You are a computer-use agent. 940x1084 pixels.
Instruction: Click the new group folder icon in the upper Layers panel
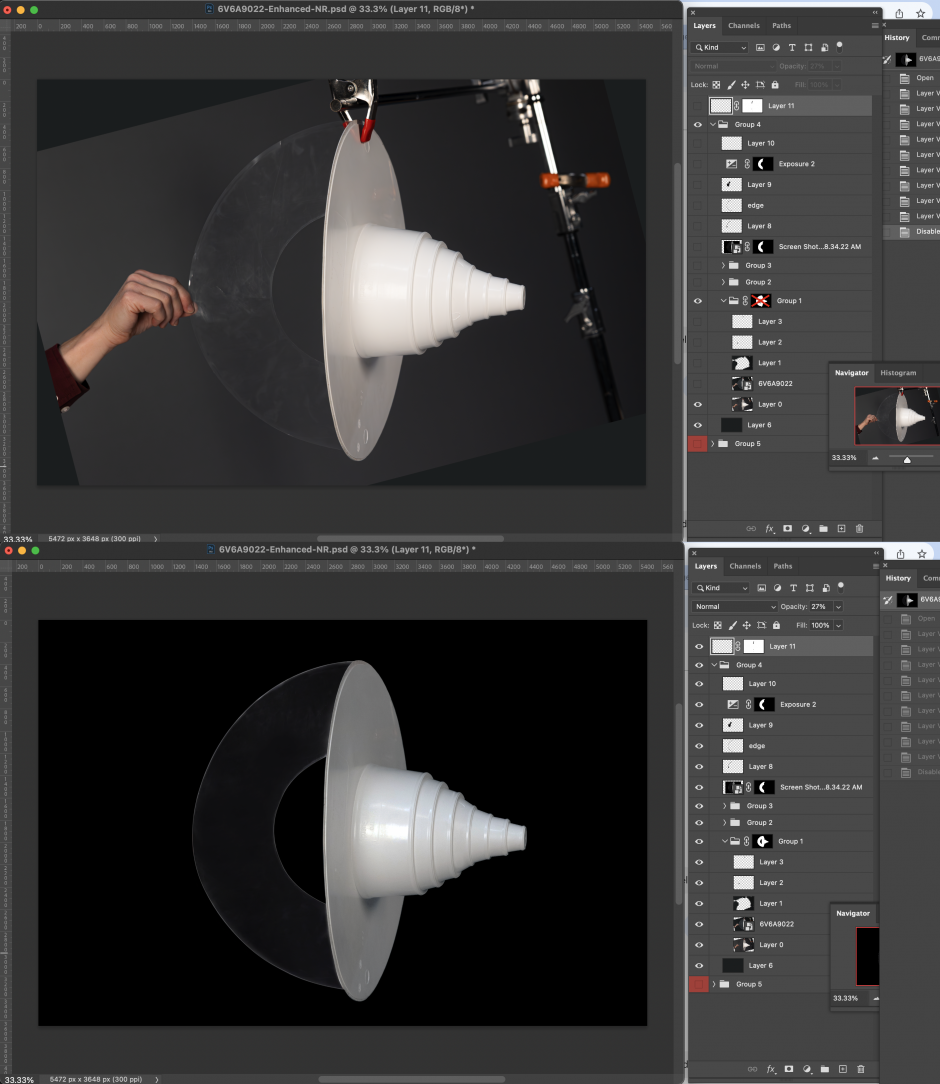click(x=824, y=528)
